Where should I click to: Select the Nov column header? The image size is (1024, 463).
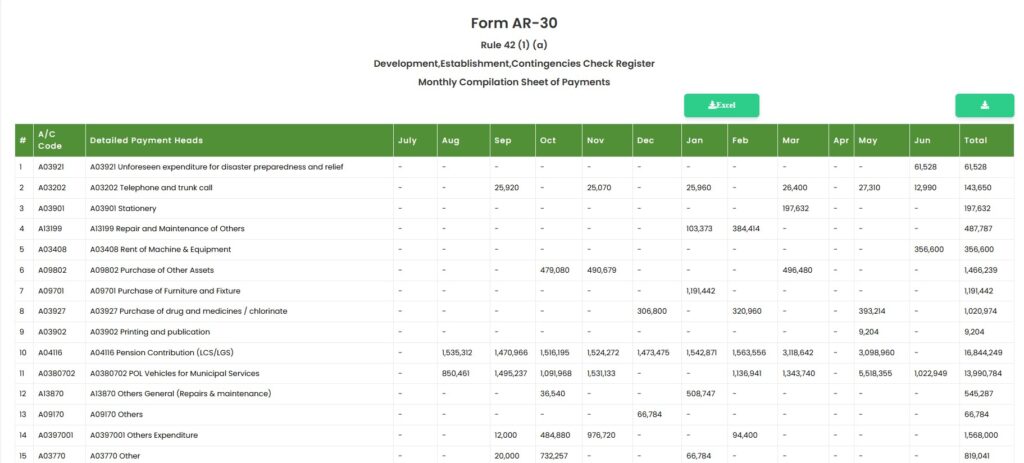click(x=607, y=140)
